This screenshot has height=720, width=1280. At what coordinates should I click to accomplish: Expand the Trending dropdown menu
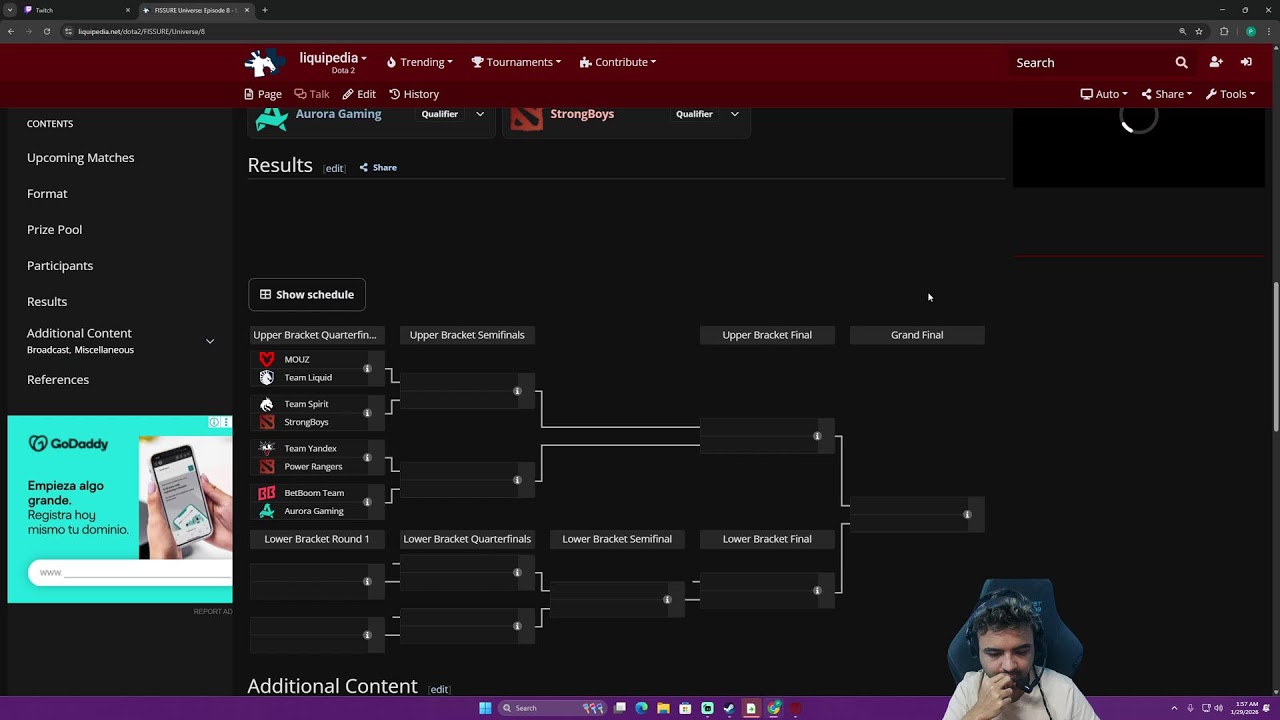pos(420,62)
